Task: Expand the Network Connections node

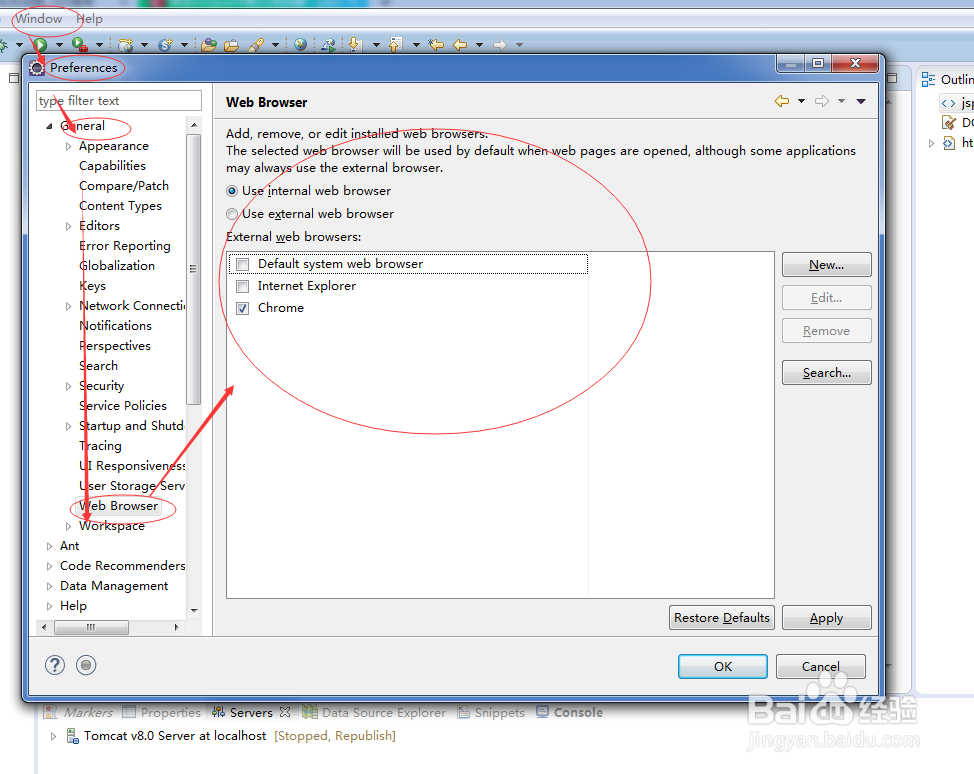Action: pos(68,306)
